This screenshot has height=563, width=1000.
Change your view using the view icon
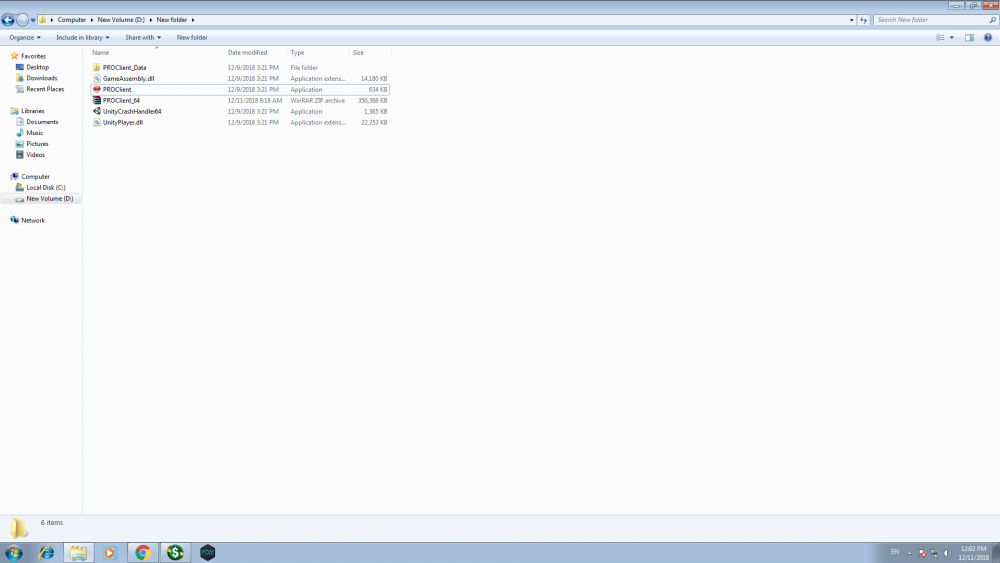tap(940, 37)
